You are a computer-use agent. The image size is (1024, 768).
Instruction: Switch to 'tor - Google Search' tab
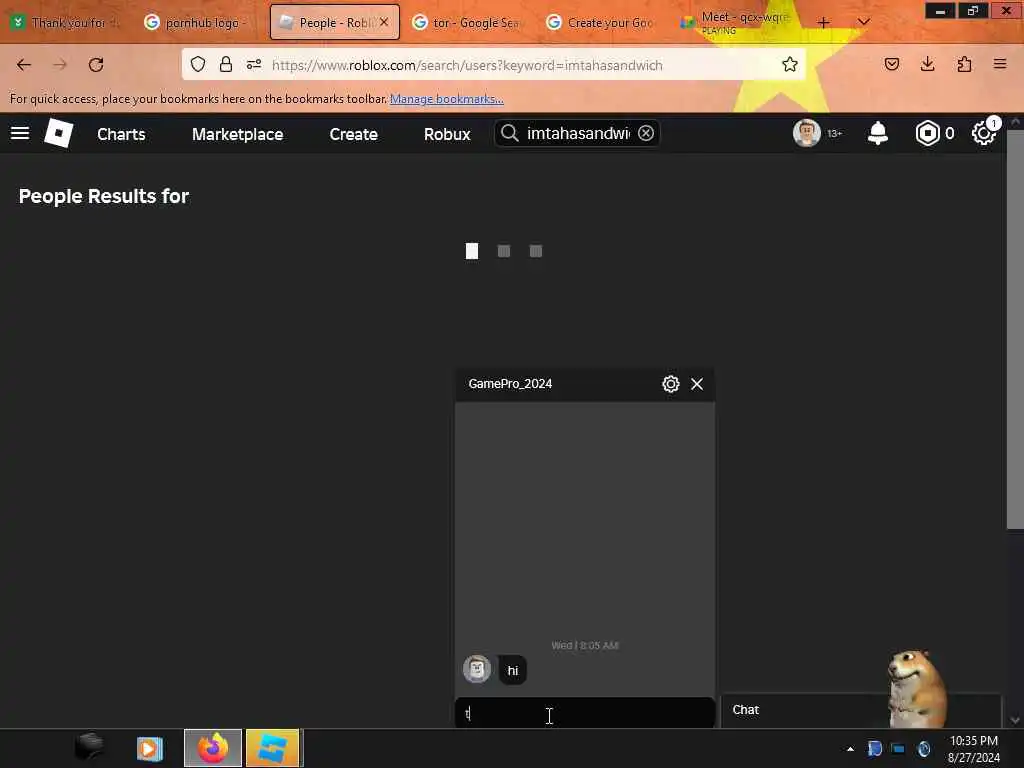tap(467, 23)
